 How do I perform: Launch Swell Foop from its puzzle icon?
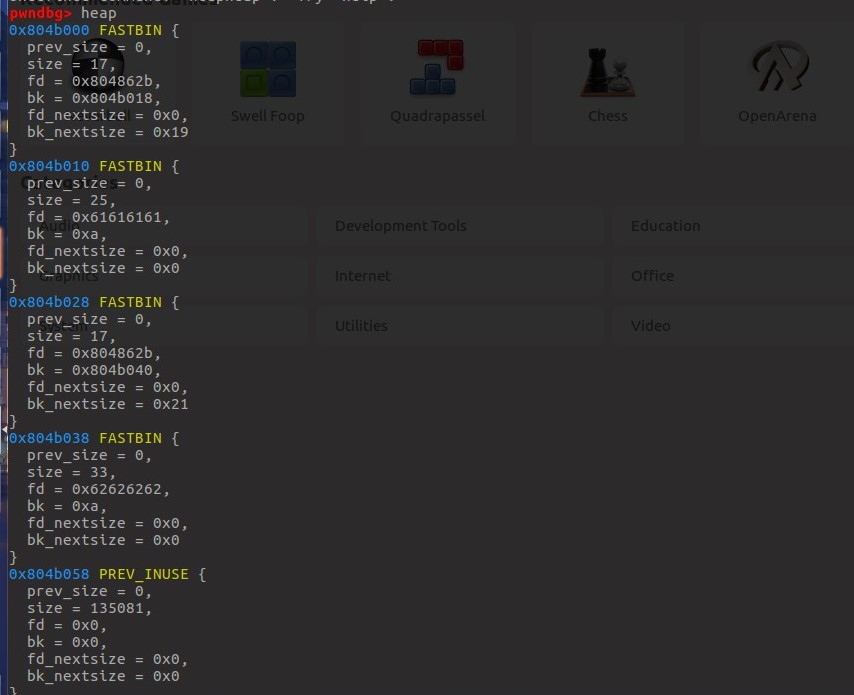coord(267,68)
